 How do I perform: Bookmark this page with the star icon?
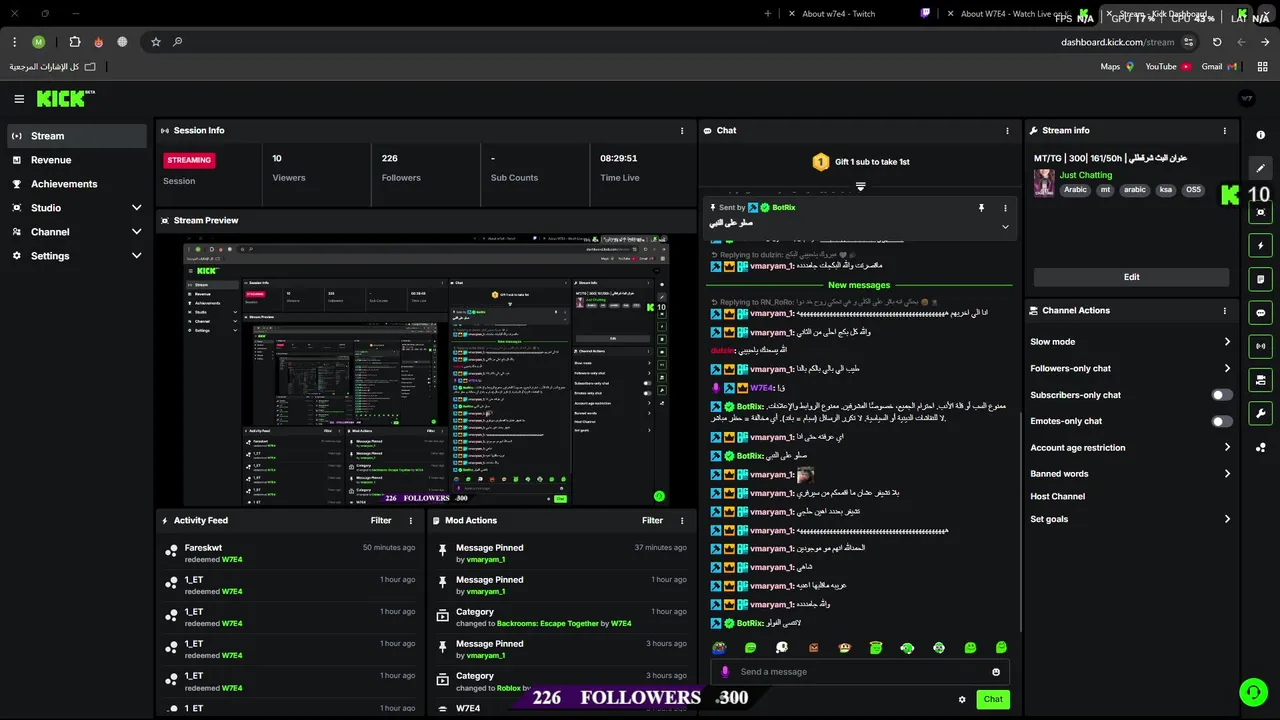156,42
